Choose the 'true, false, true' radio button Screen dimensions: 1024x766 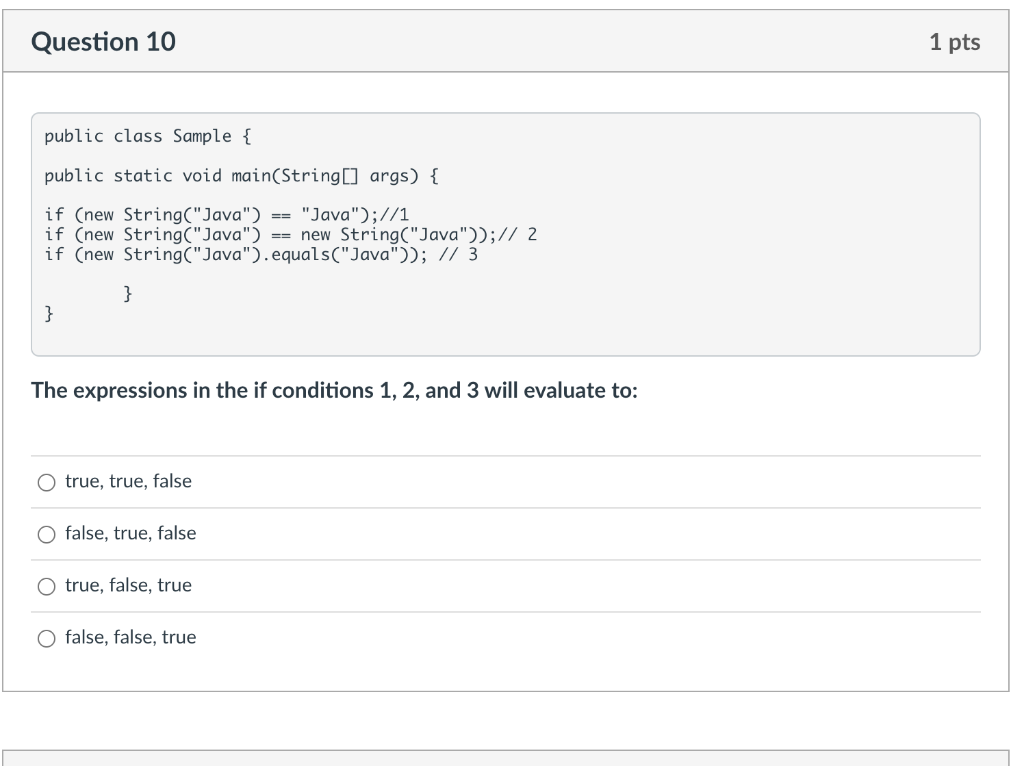pos(47,586)
